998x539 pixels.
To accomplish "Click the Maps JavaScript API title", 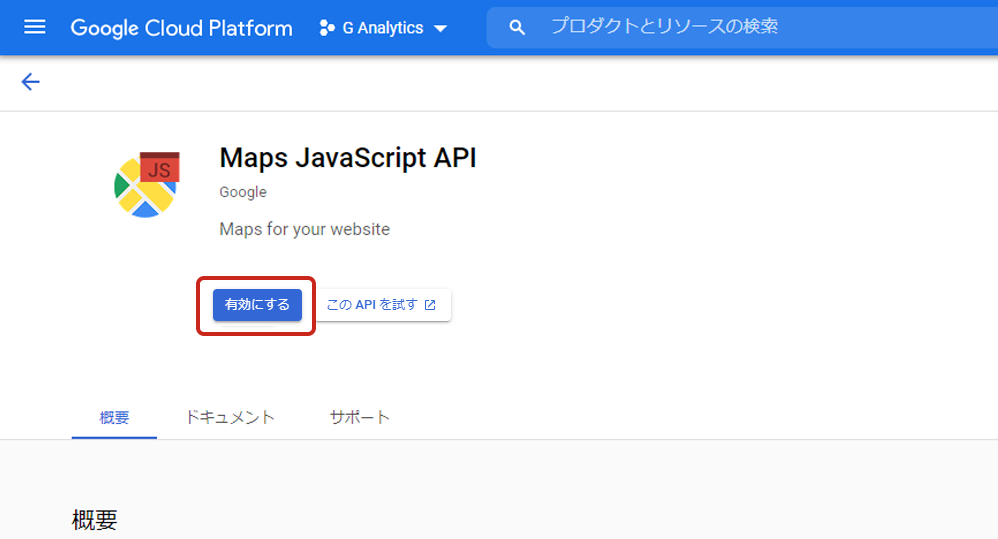I will (x=347, y=158).
